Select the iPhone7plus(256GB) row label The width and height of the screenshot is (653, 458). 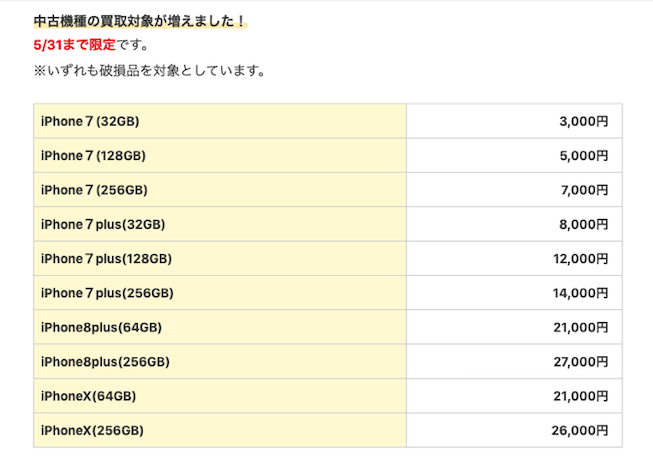coord(106,293)
